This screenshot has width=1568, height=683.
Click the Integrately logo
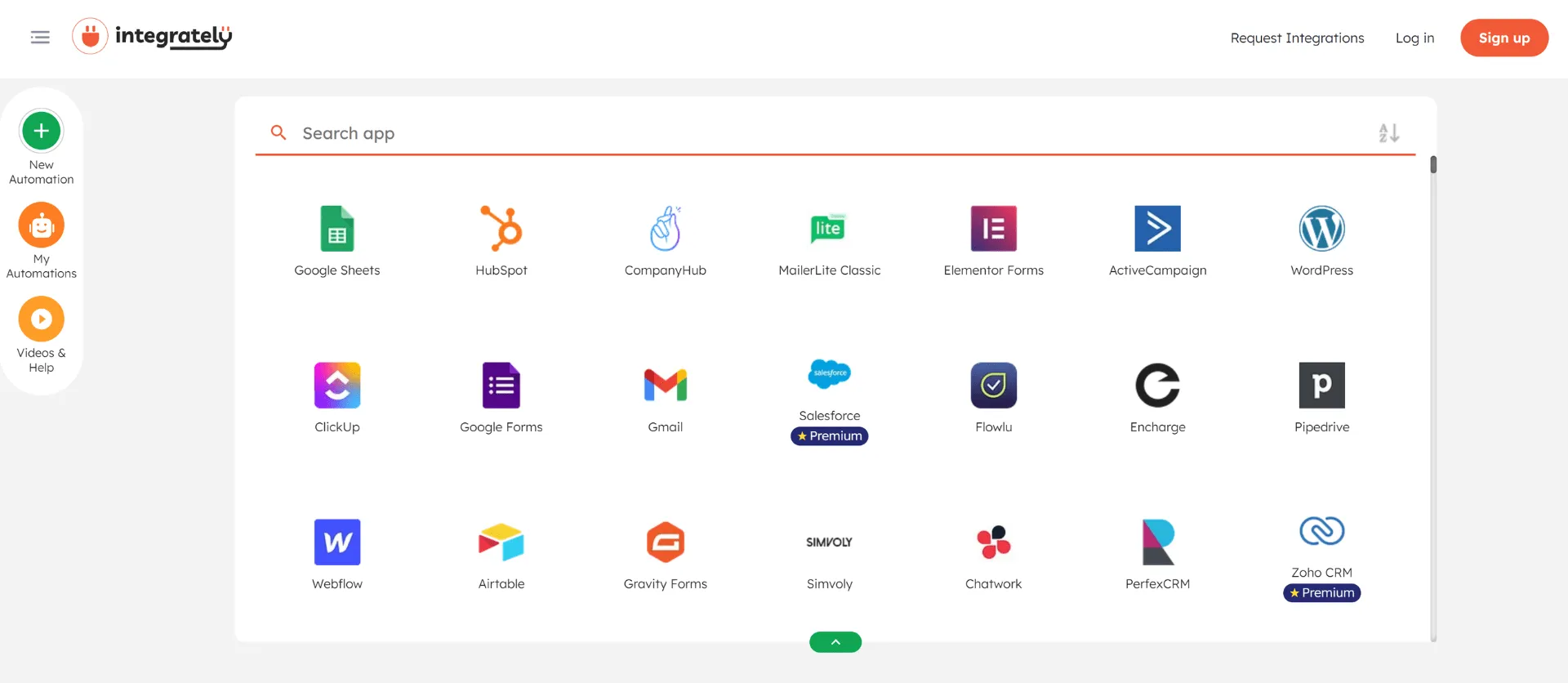[153, 37]
